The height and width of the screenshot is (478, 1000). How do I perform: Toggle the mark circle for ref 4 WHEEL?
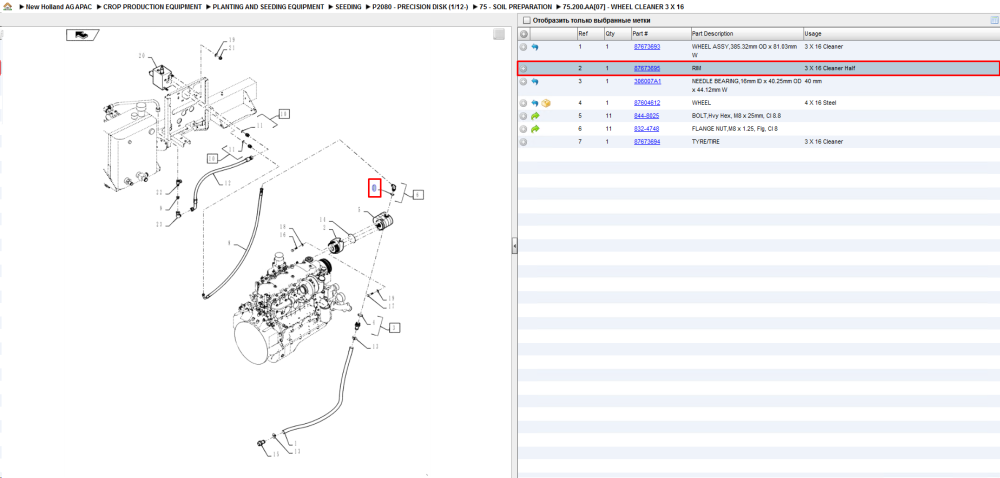point(524,103)
